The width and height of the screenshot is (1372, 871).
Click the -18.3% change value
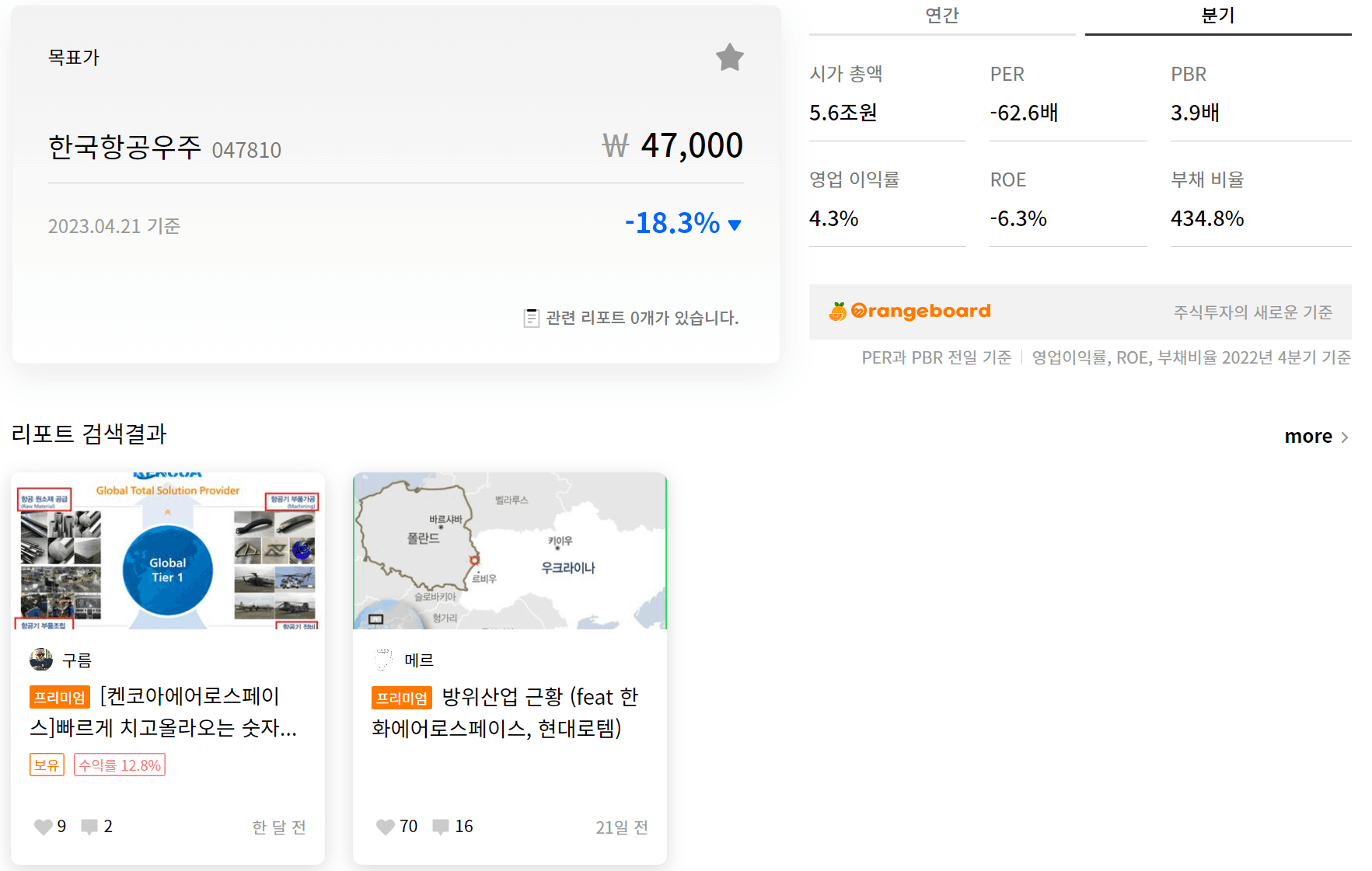673,224
